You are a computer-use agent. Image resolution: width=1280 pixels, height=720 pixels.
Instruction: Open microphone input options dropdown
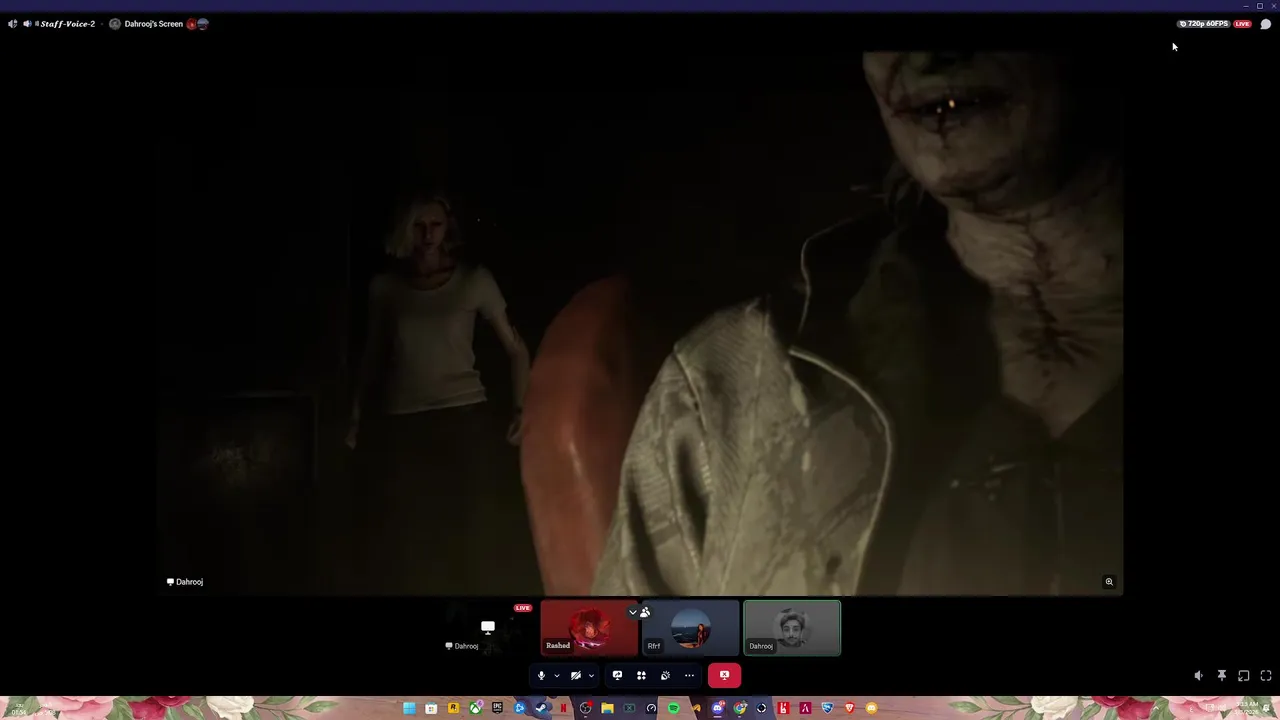click(557, 675)
